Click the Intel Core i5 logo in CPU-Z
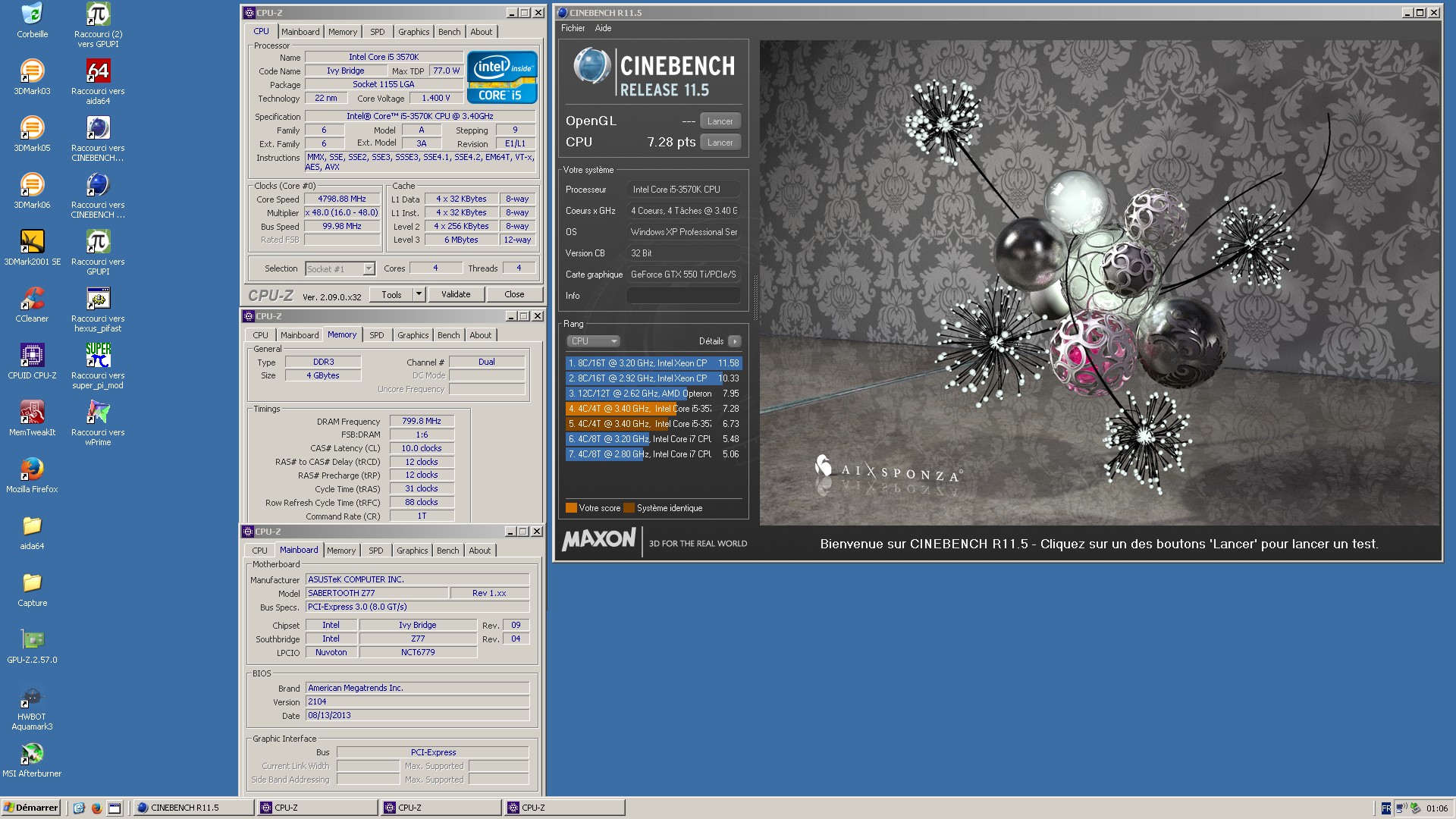 [x=502, y=77]
